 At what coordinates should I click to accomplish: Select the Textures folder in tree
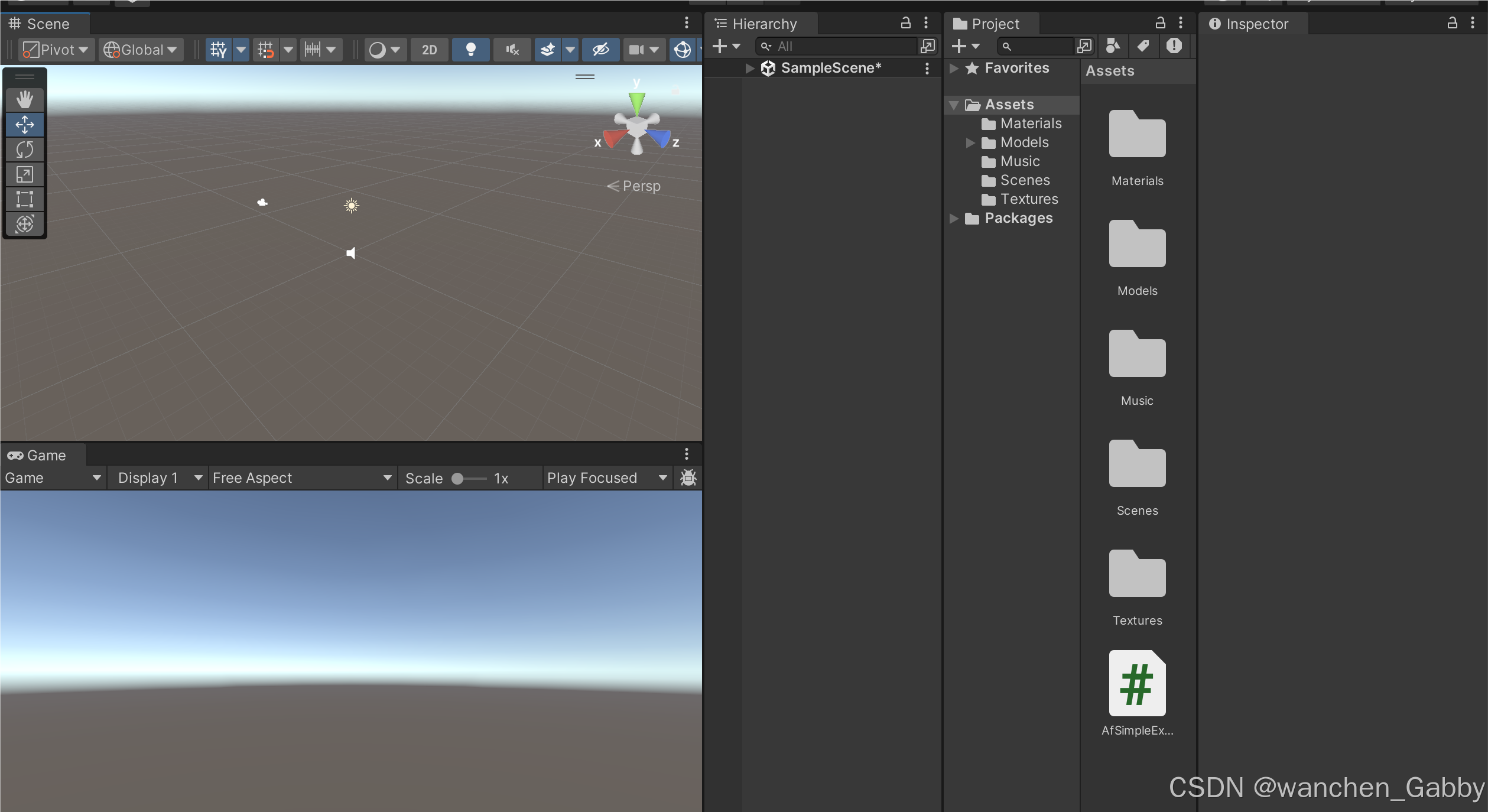coord(1028,199)
